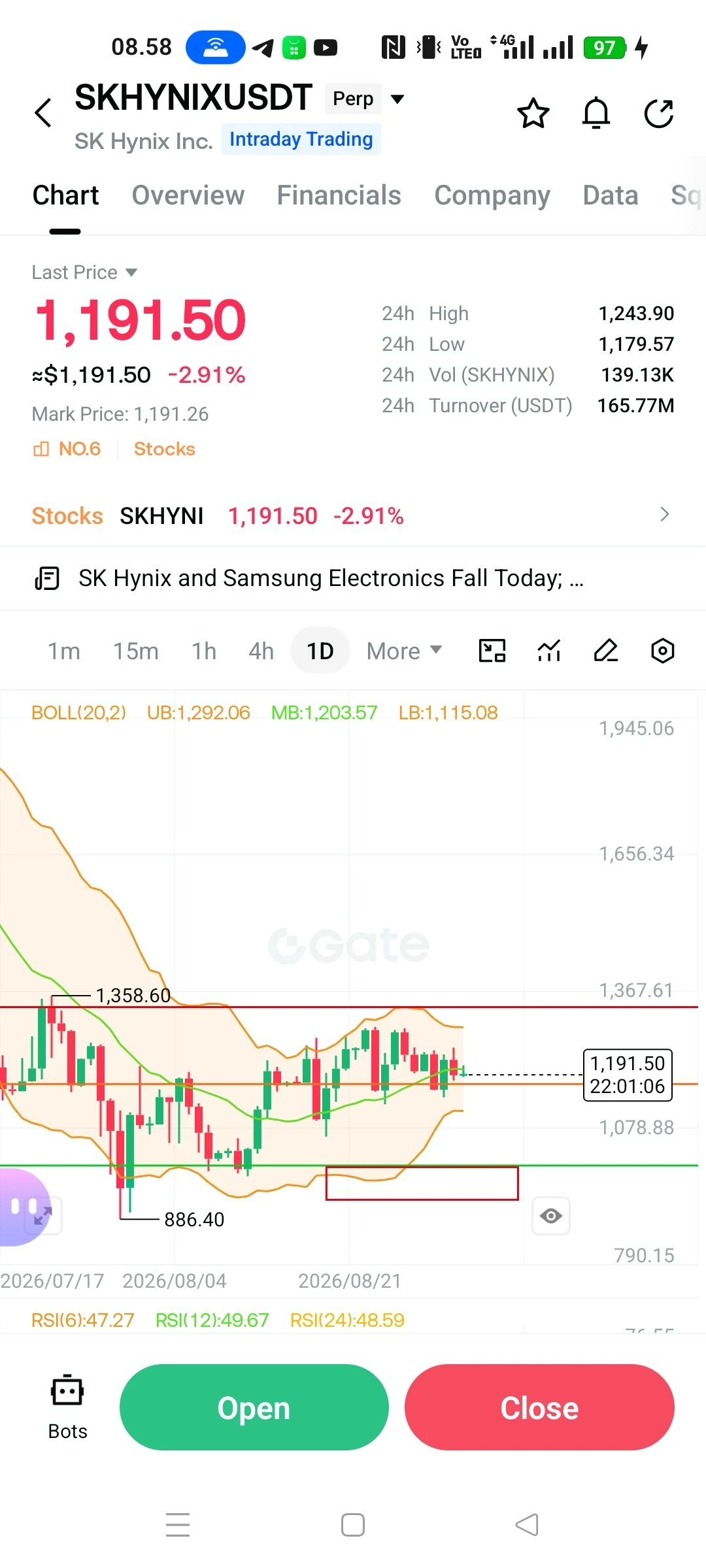Select the 4h timeframe
The image size is (706, 1568).
point(261,651)
